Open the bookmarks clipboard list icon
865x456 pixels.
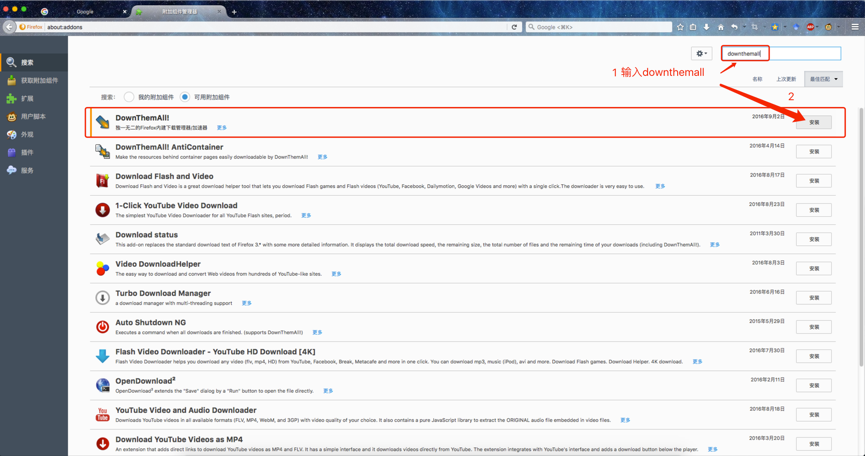(x=693, y=26)
